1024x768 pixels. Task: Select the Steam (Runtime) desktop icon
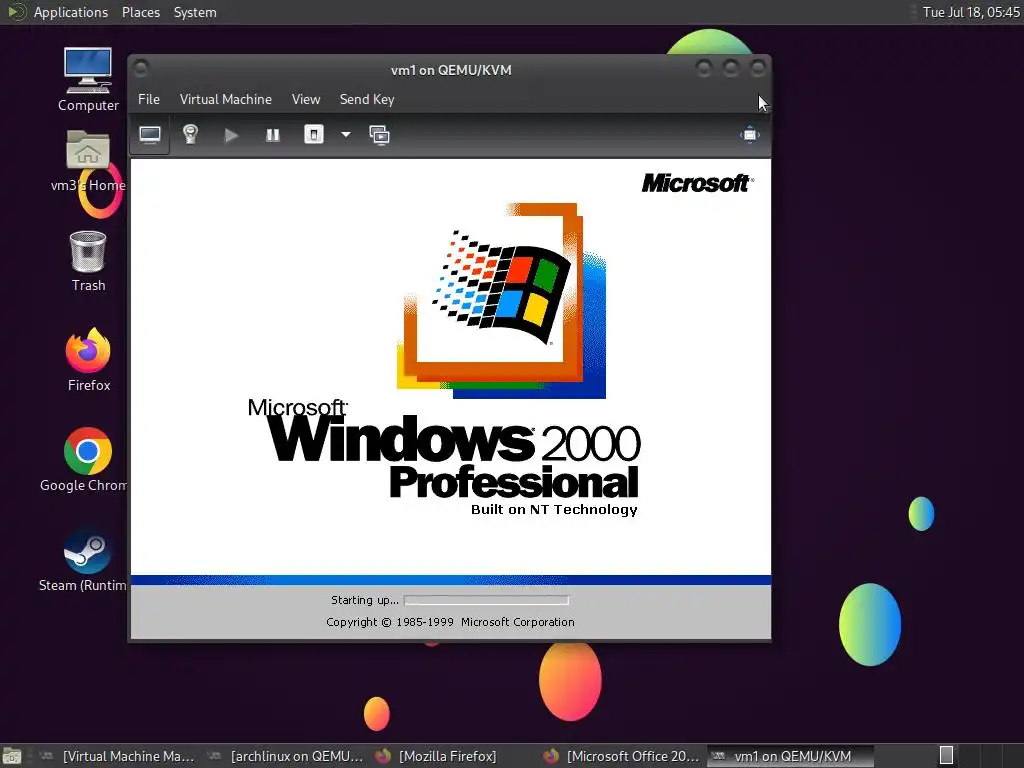pyautogui.click(x=84, y=560)
